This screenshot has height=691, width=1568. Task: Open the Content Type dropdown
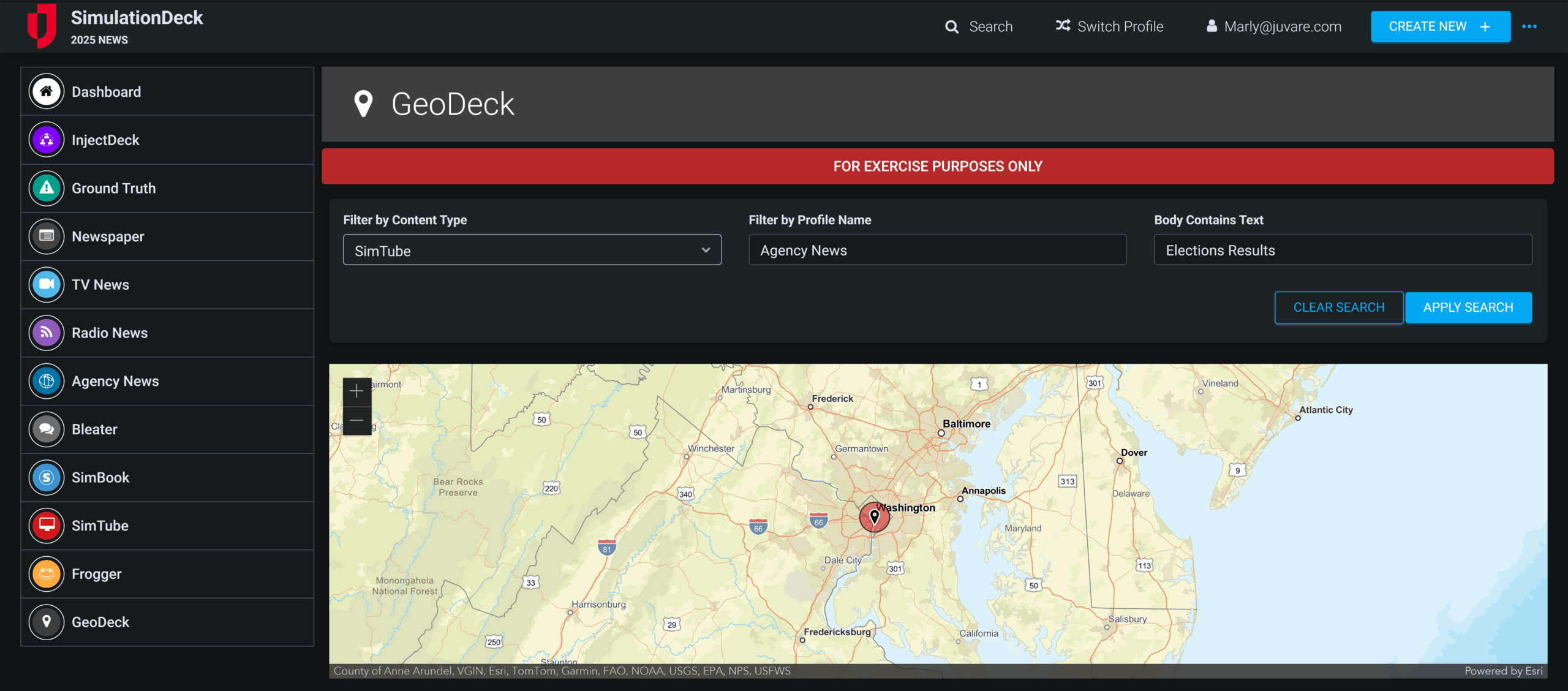tap(532, 250)
